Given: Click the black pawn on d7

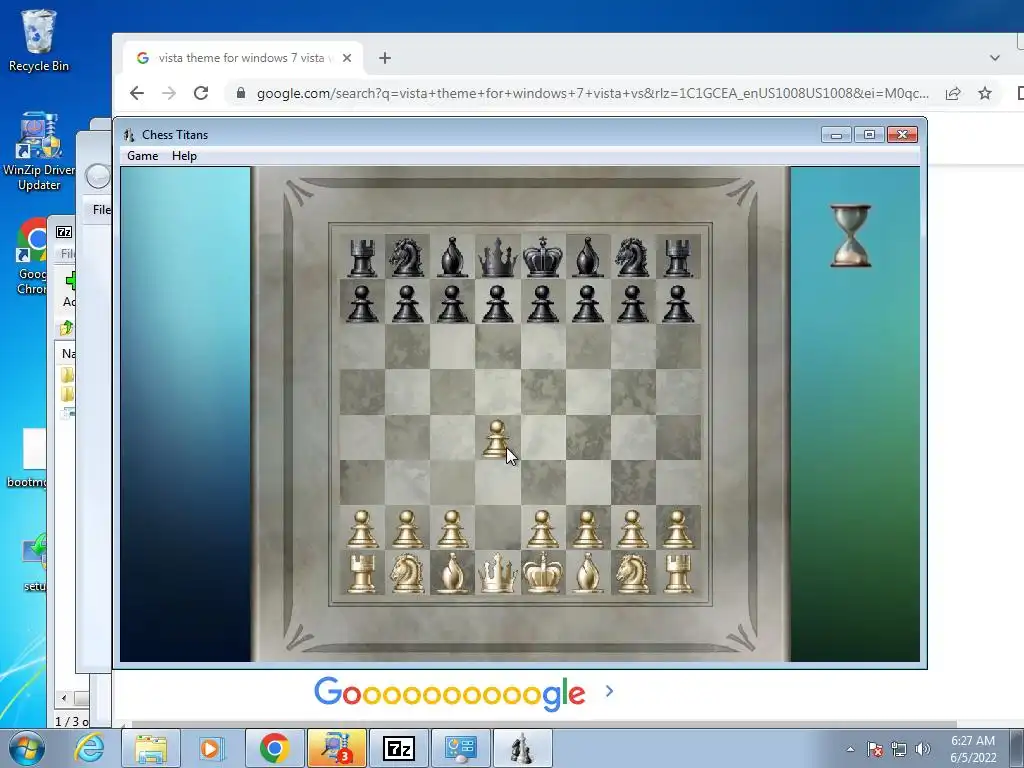Looking at the screenshot, I should (497, 304).
